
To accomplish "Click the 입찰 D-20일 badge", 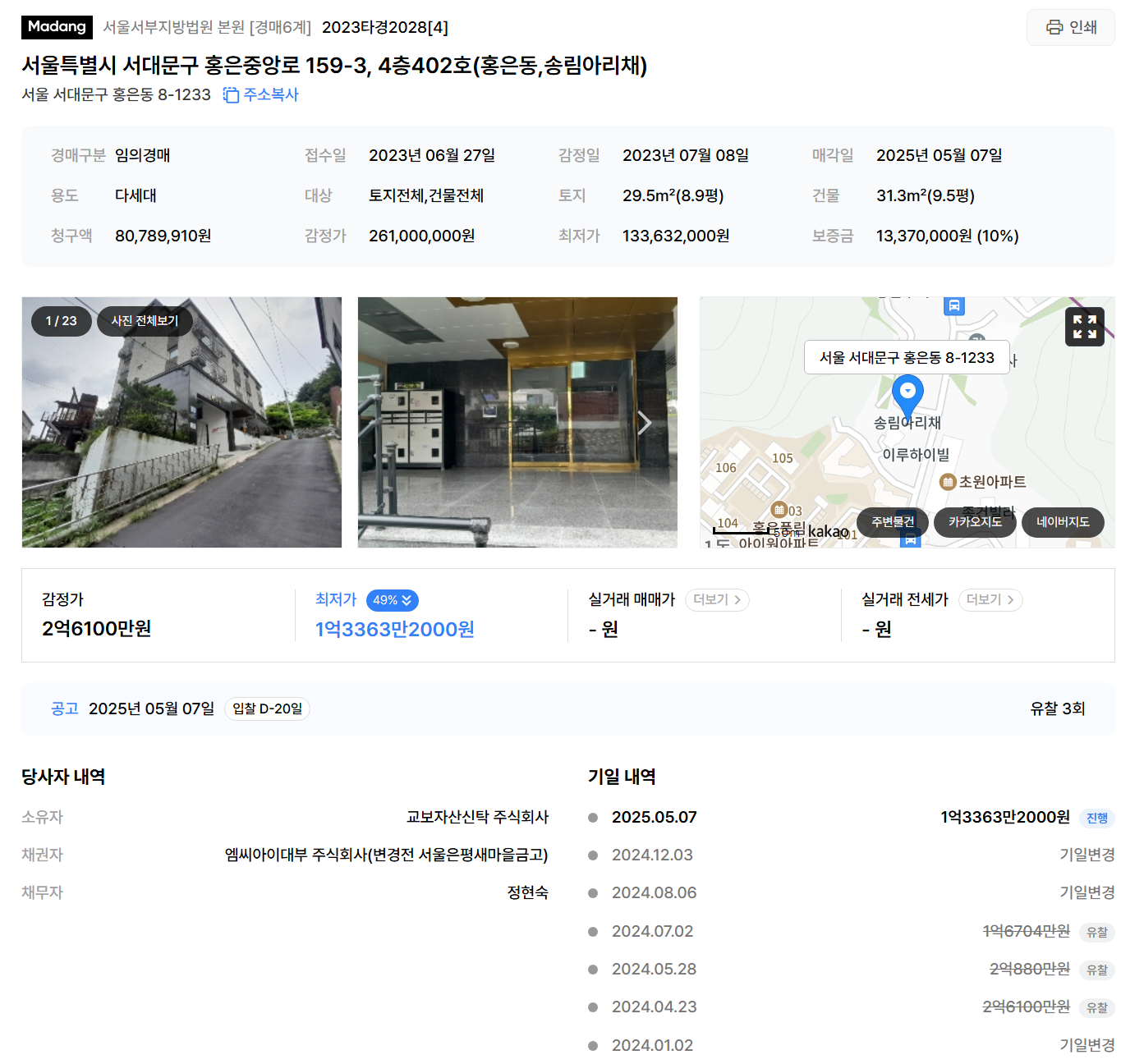I will (x=267, y=709).
